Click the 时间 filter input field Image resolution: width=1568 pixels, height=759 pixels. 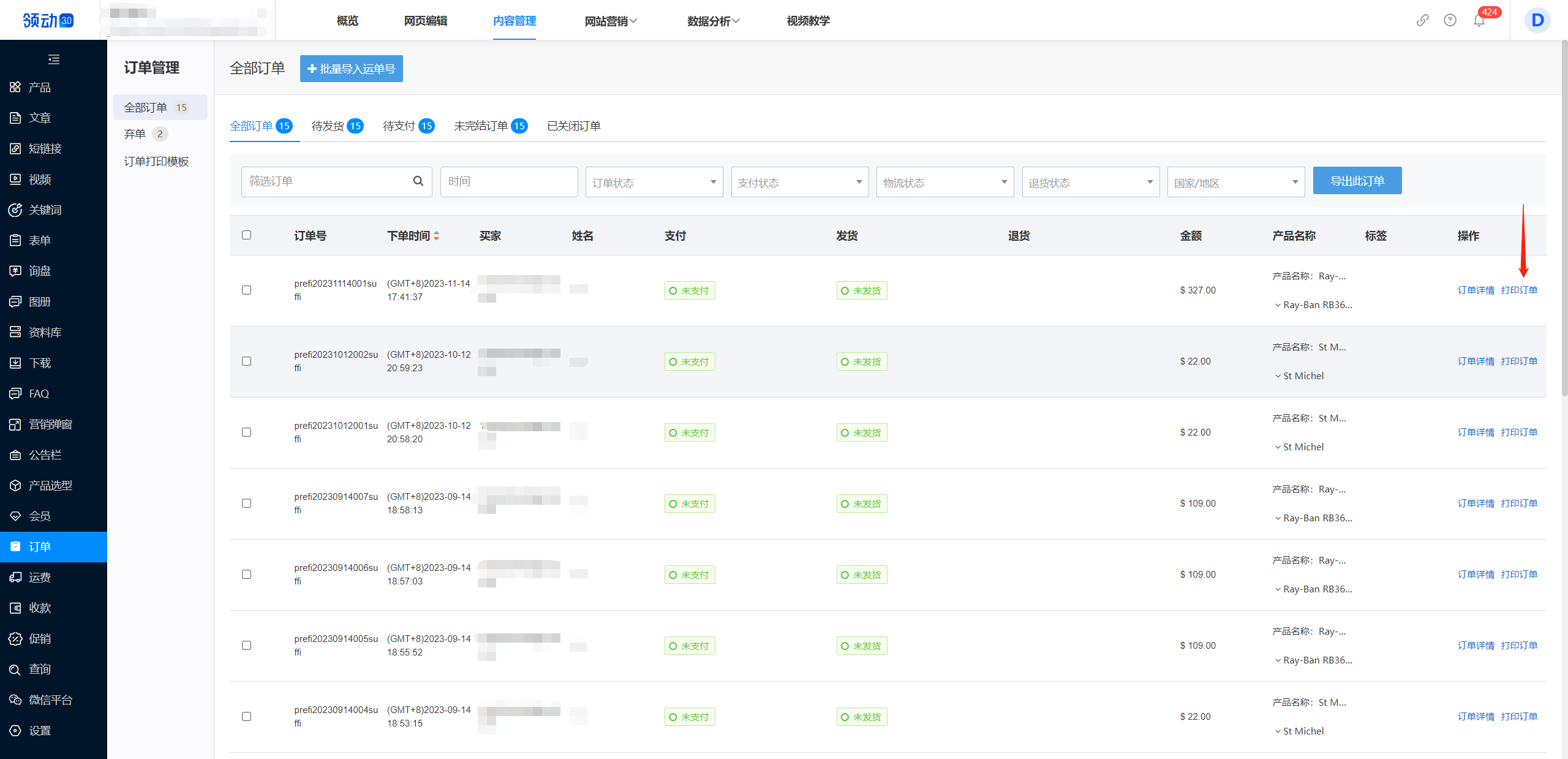coord(508,182)
